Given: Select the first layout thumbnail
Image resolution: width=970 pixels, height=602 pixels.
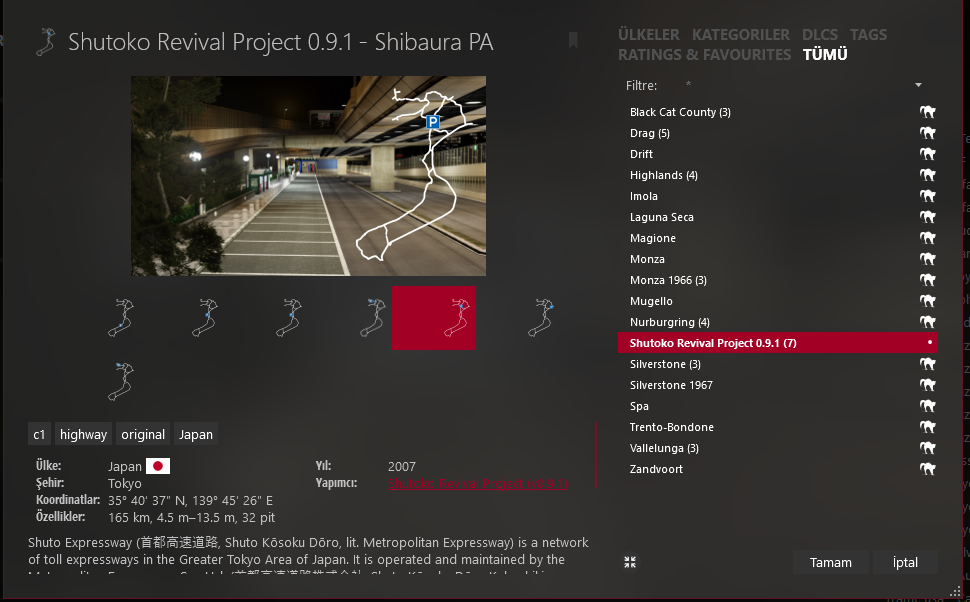Looking at the screenshot, I should [121, 317].
